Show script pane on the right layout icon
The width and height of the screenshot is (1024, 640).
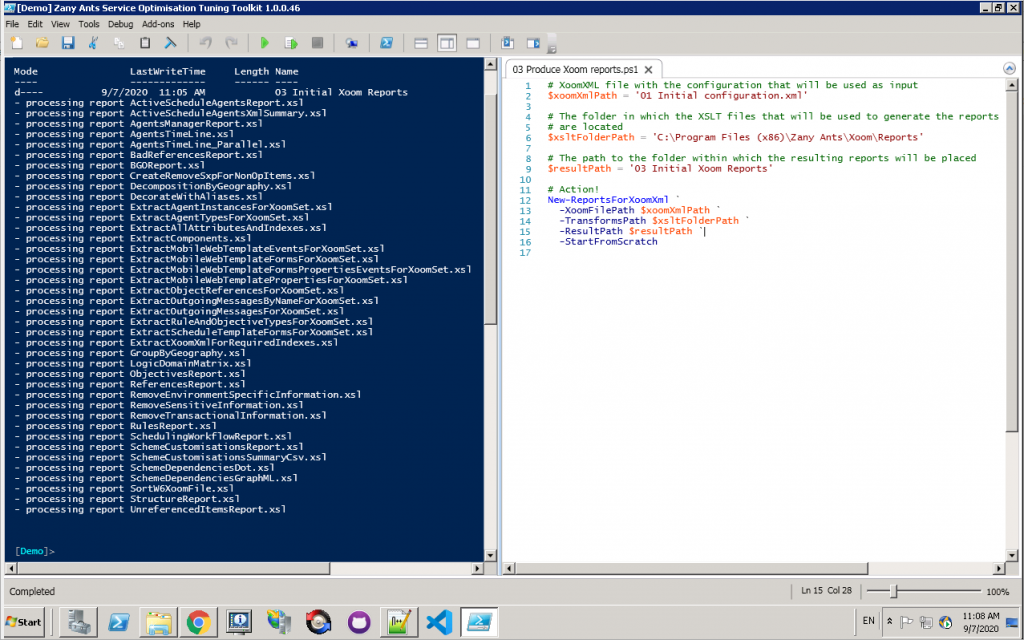click(447, 43)
